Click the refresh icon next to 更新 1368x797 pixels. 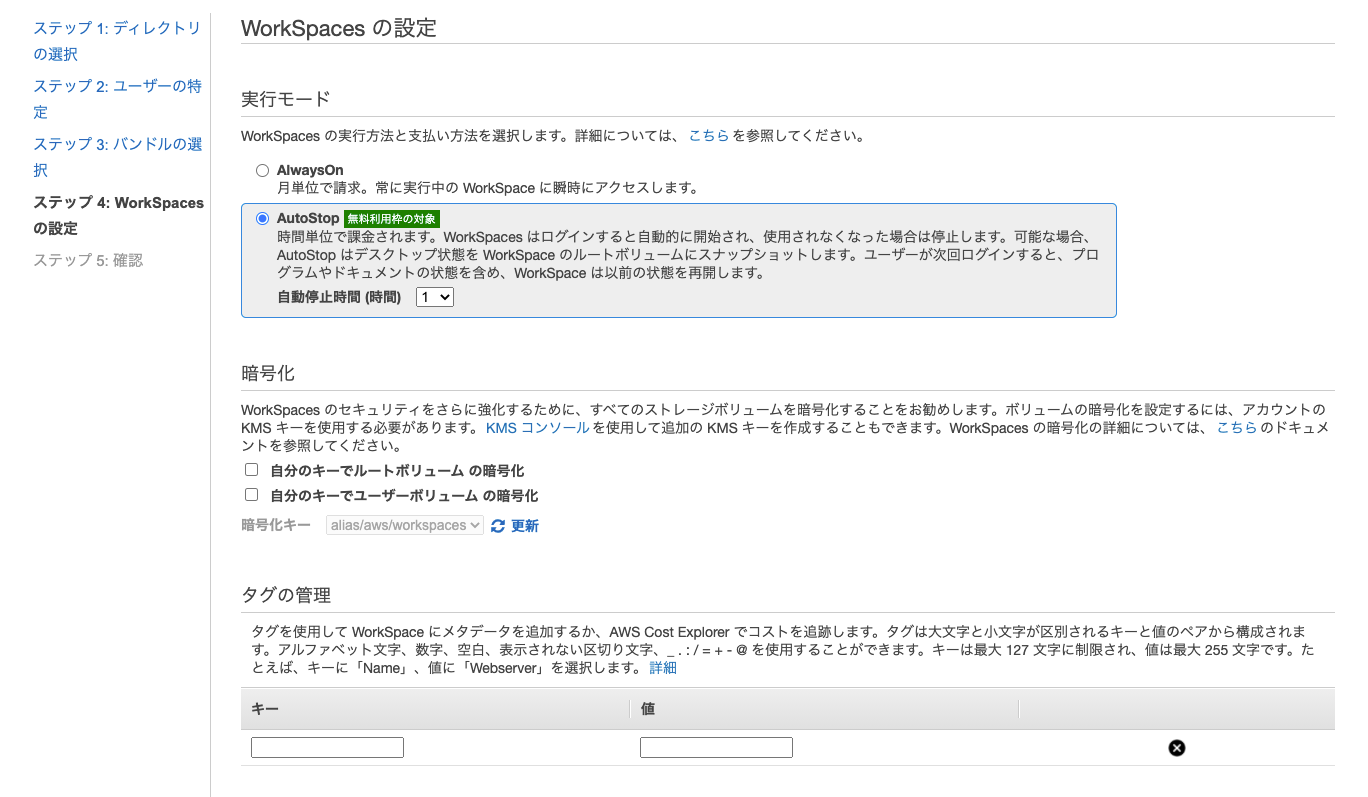[498, 526]
